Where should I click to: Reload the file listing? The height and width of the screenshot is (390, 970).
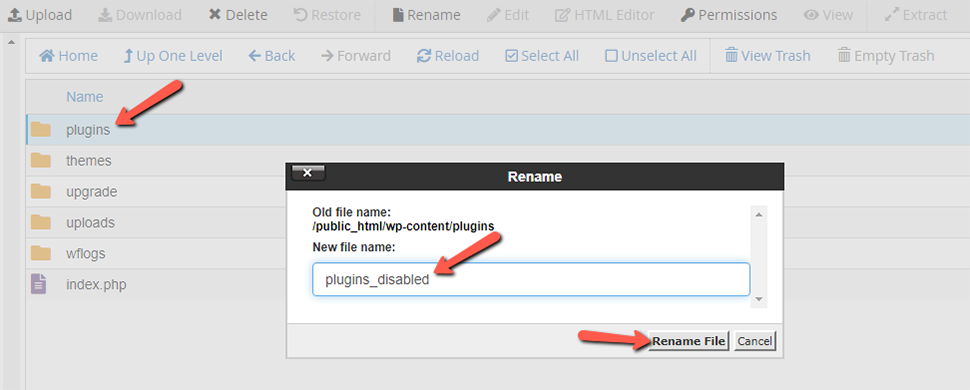(x=448, y=56)
